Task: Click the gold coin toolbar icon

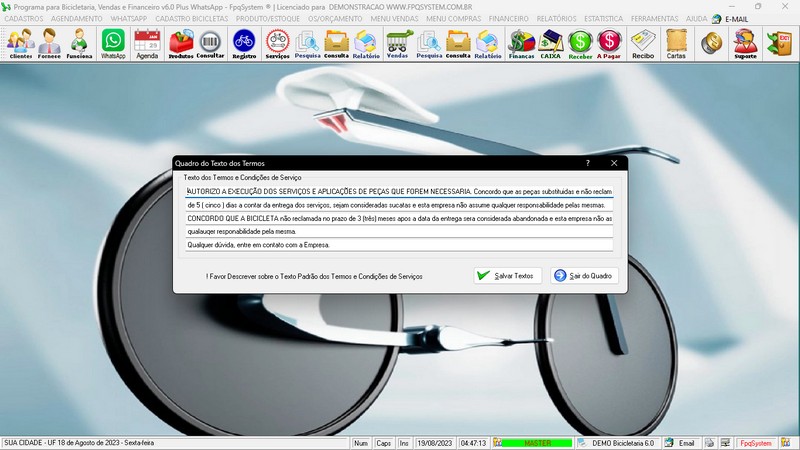Action: (711, 43)
